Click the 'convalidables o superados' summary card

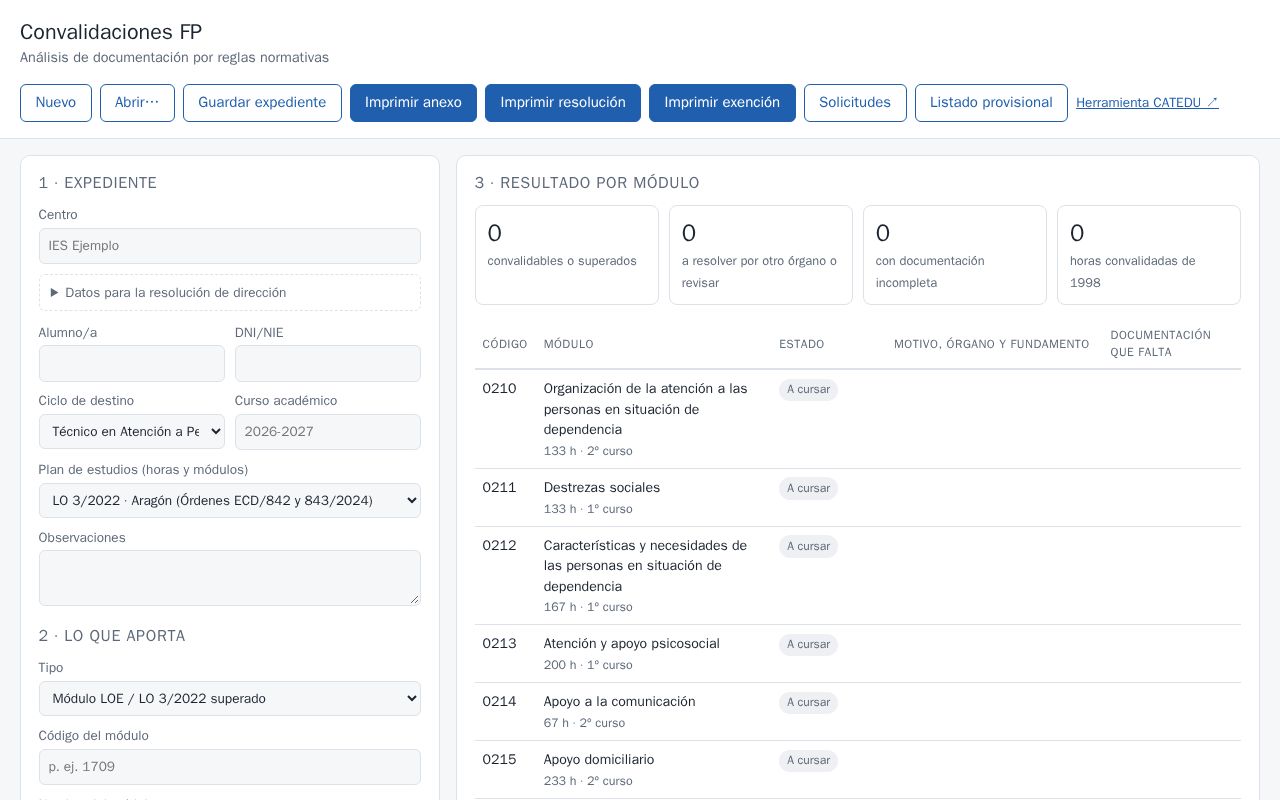pos(567,255)
